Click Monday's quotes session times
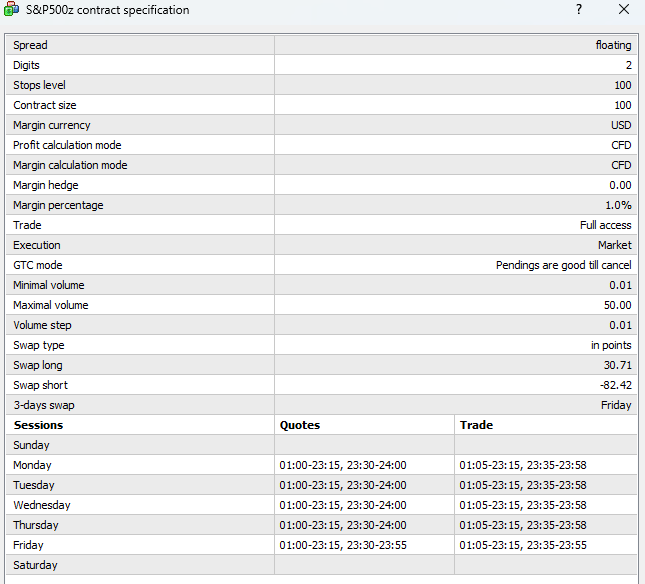Viewport: 645px width, 584px height. (x=343, y=466)
